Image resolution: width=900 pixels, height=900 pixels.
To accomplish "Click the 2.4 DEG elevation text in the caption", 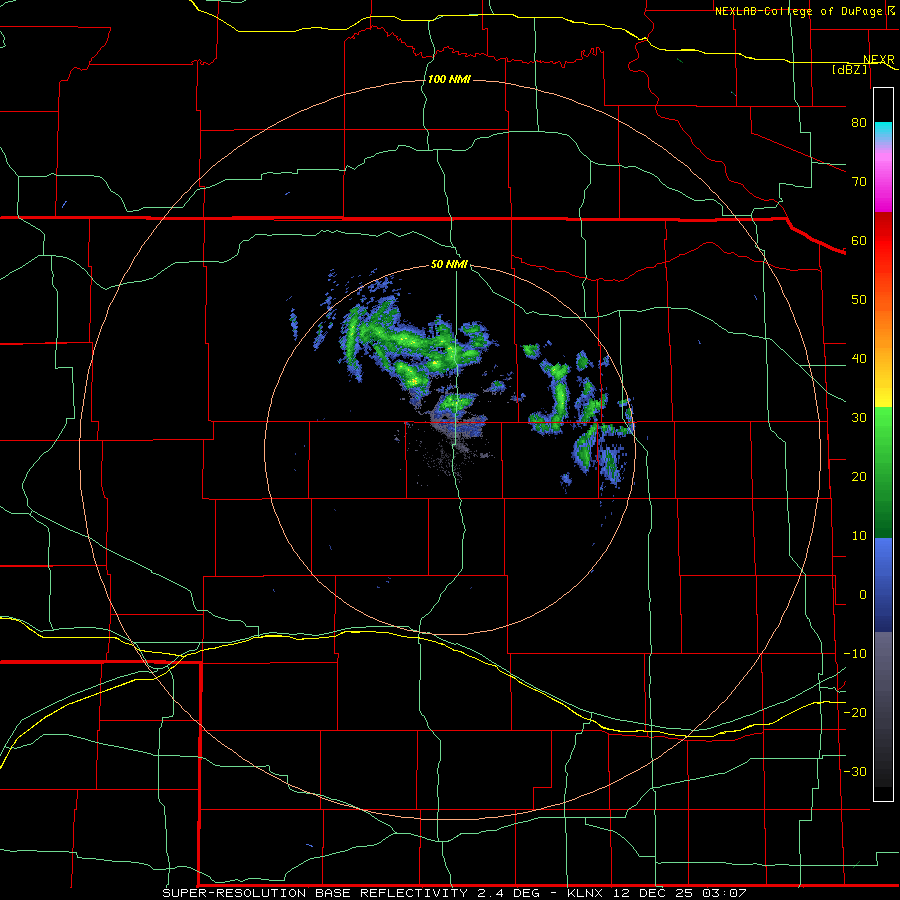I will click(x=509, y=893).
